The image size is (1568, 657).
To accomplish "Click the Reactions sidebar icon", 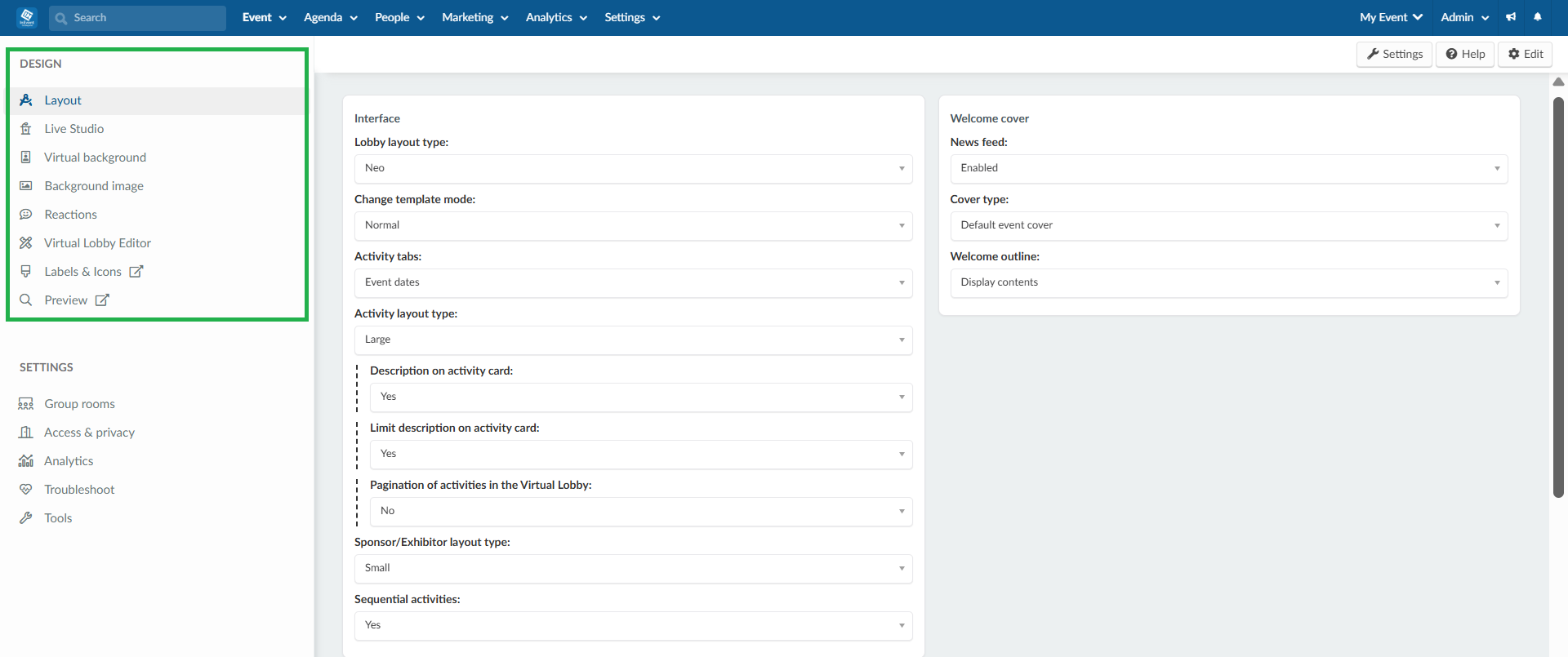I will [26, 215].
